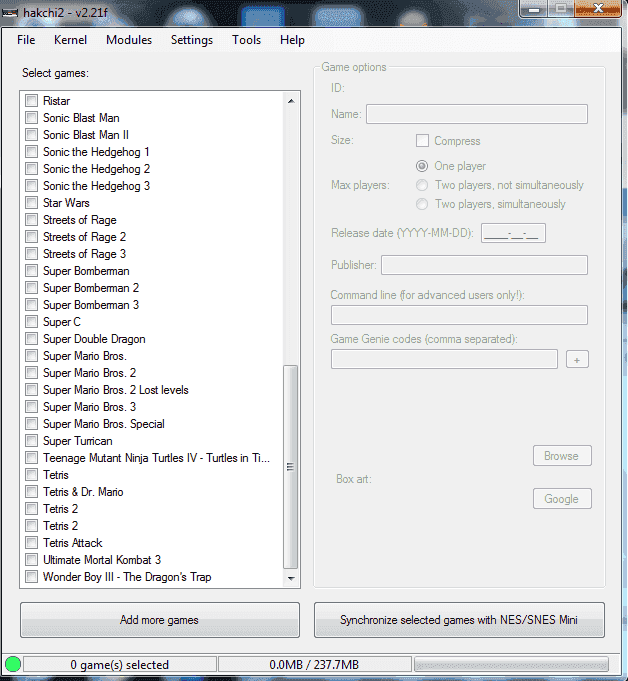Image resolution: width=628 pixels, height=681 pixels.
Task: Click the Google box art button
Action: click(562, 499)
